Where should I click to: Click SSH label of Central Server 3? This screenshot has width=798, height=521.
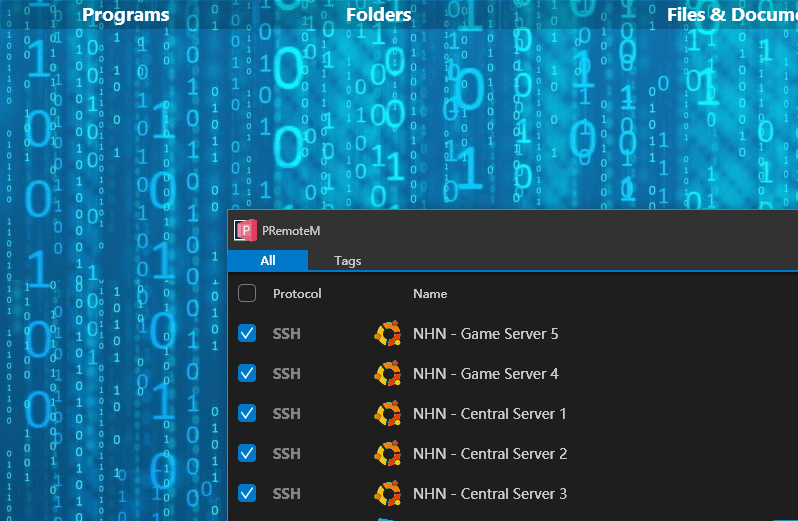(x=287, y=494)
